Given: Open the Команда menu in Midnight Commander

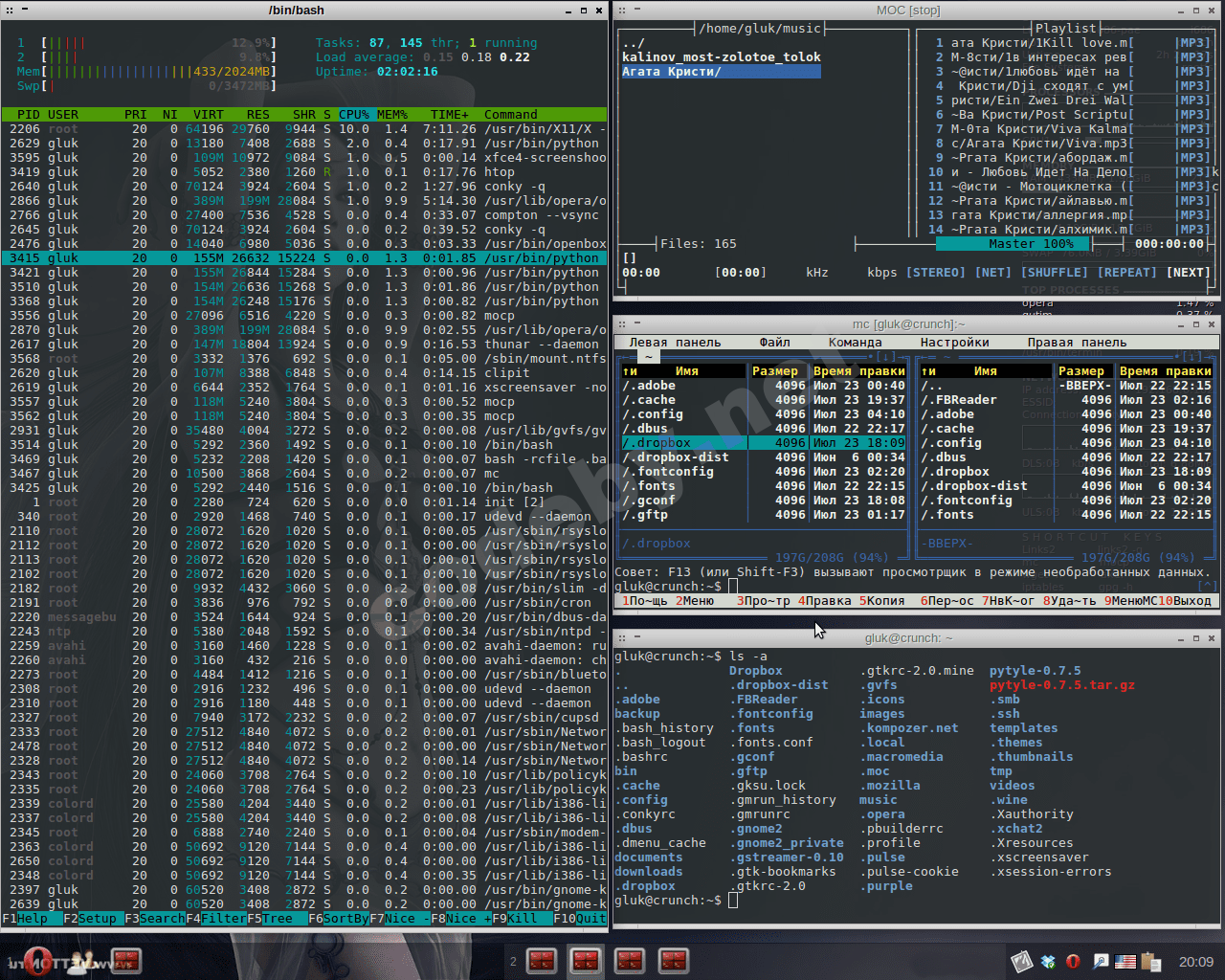Looking at the screenshot, I should coord(855,343).
